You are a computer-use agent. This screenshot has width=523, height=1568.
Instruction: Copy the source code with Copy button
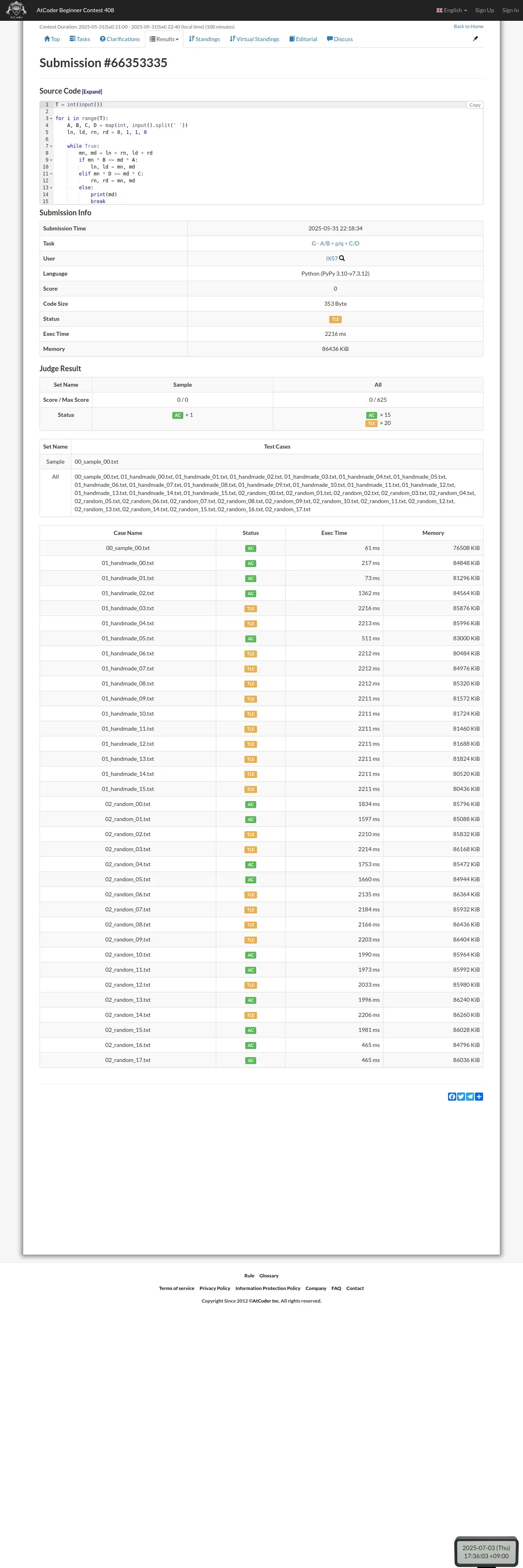(x=475, y=105)
